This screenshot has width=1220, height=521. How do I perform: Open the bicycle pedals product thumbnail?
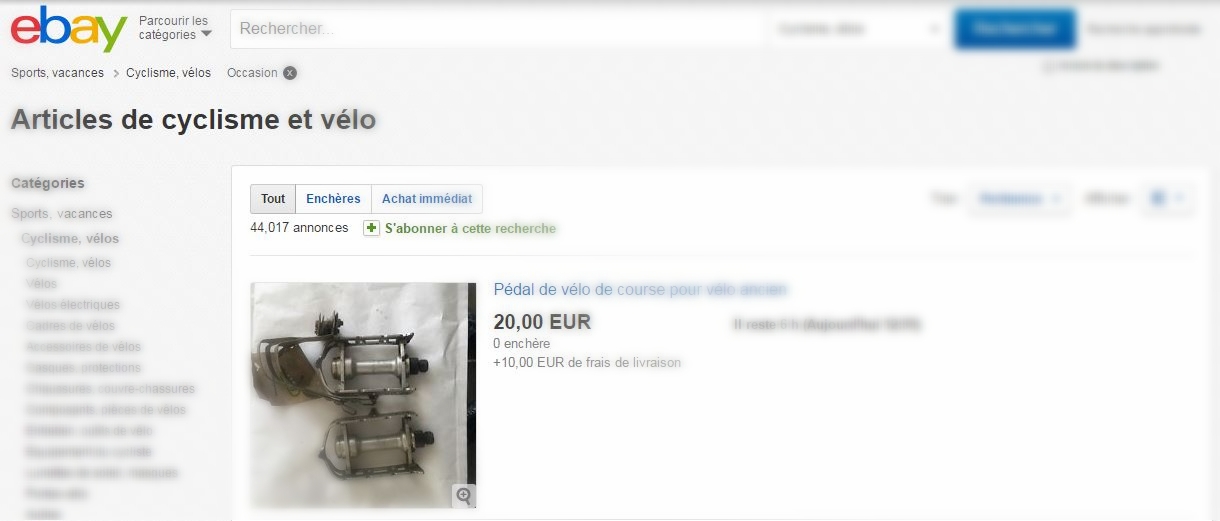click(x=363, y=395)
